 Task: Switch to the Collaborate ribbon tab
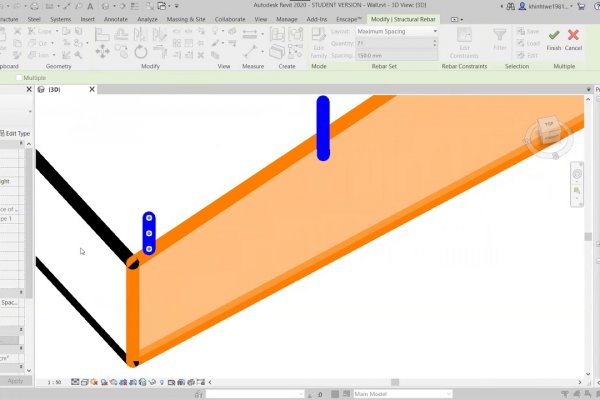pyautogui.click(x=230, y=19)
